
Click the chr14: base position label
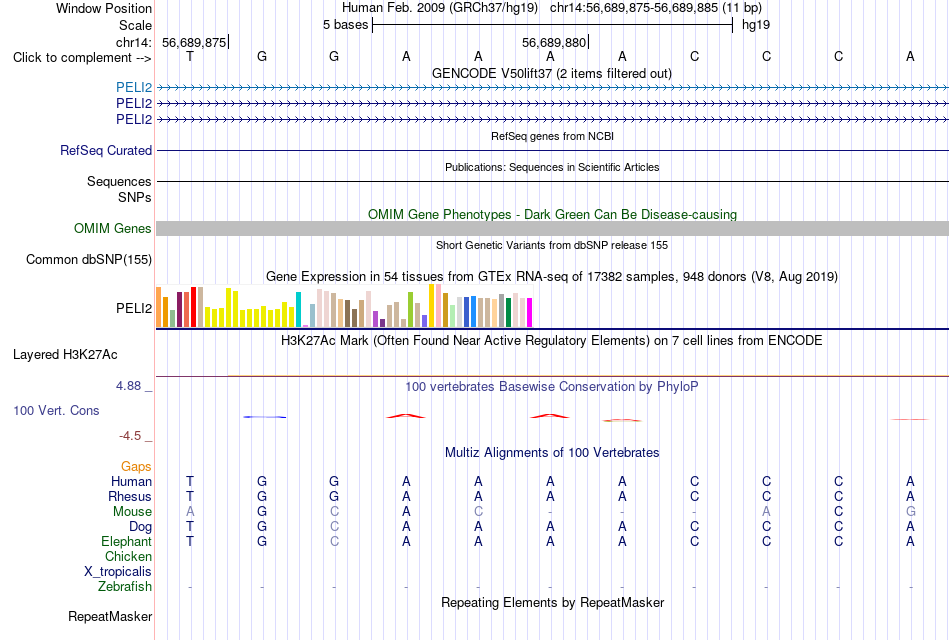pos(134,42)
